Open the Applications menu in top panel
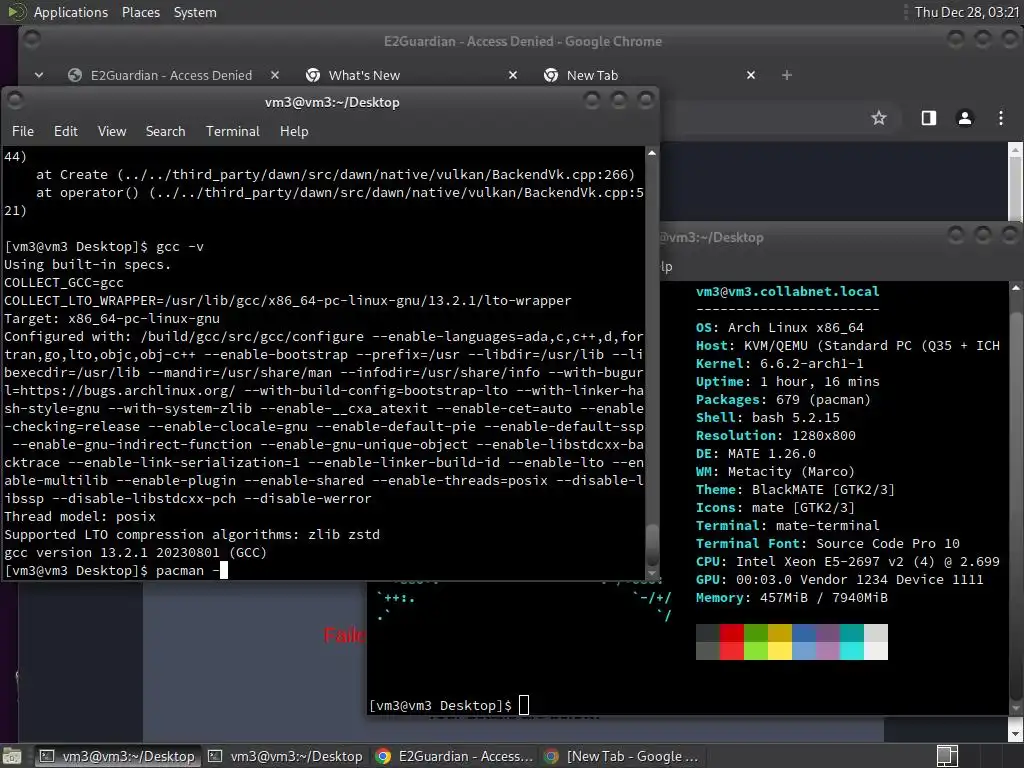Viewport: 1024px width, 768px height. click(71, 12)
